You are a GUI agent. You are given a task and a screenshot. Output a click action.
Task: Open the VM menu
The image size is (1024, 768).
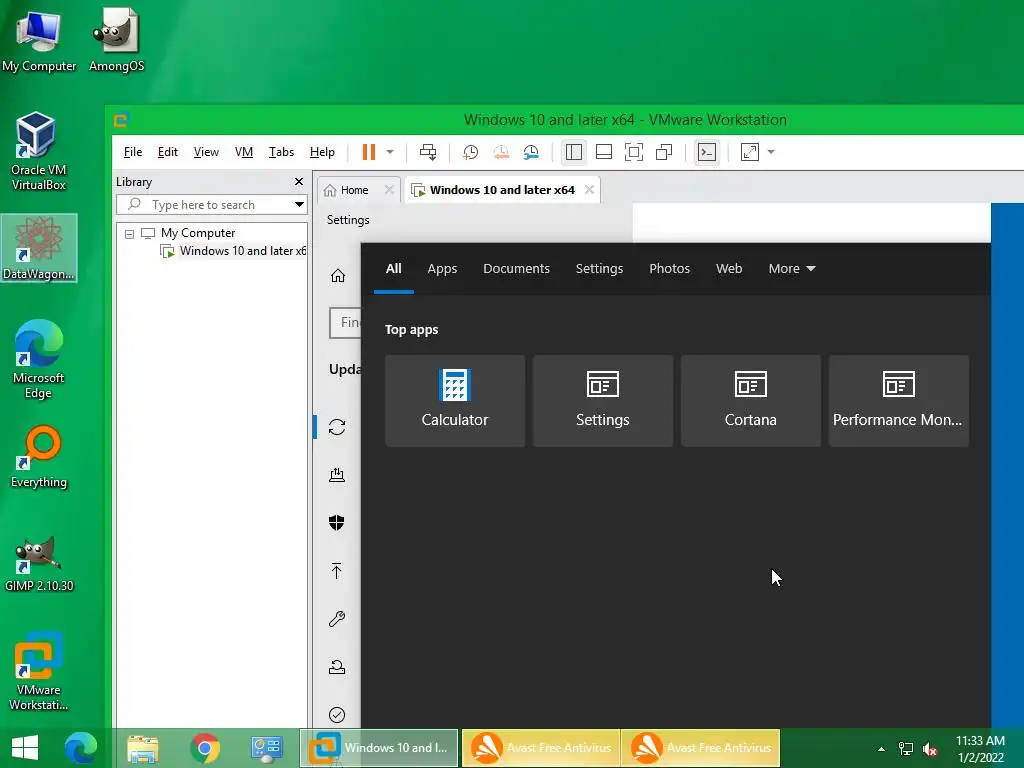coord(244,152)
